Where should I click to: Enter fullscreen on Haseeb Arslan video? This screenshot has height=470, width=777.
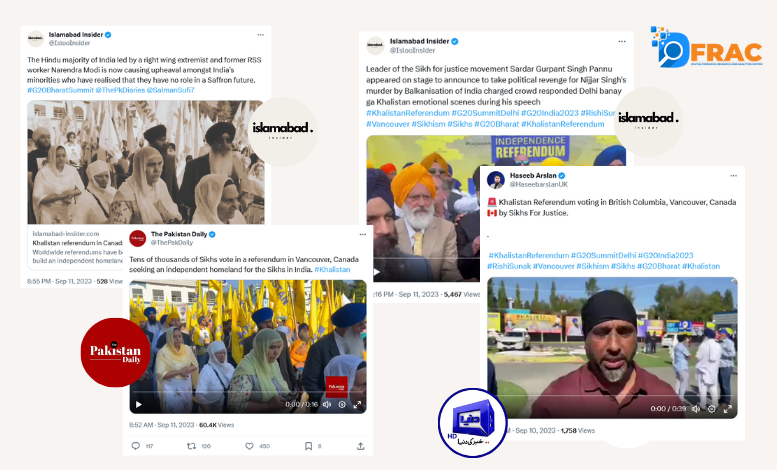[x=727, y=409]
